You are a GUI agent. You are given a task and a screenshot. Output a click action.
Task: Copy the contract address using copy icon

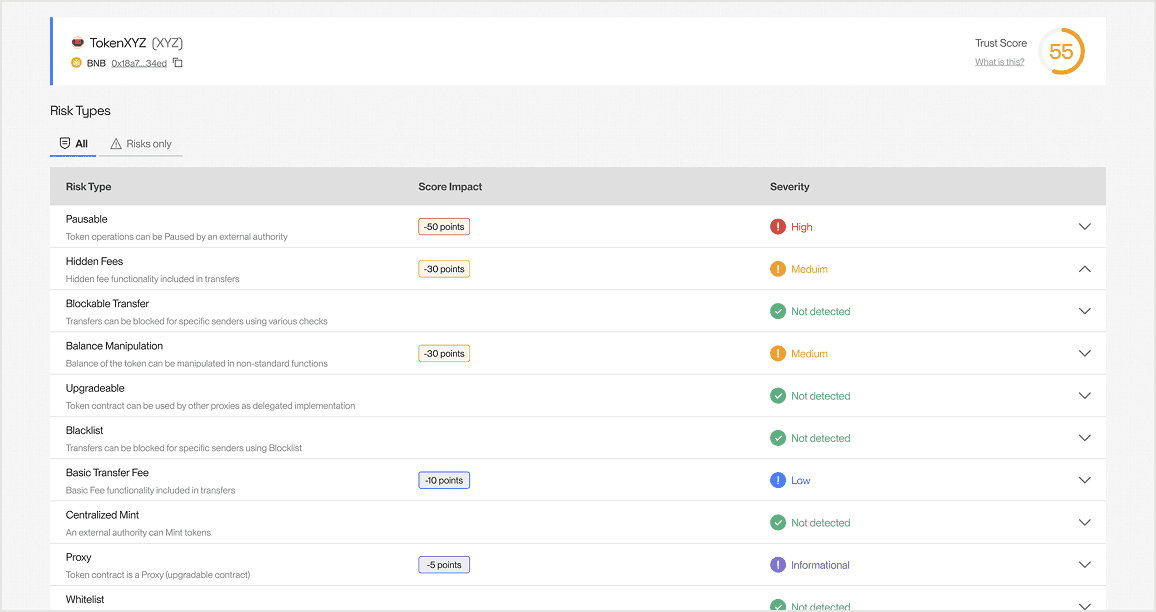[x=177, y=62]
